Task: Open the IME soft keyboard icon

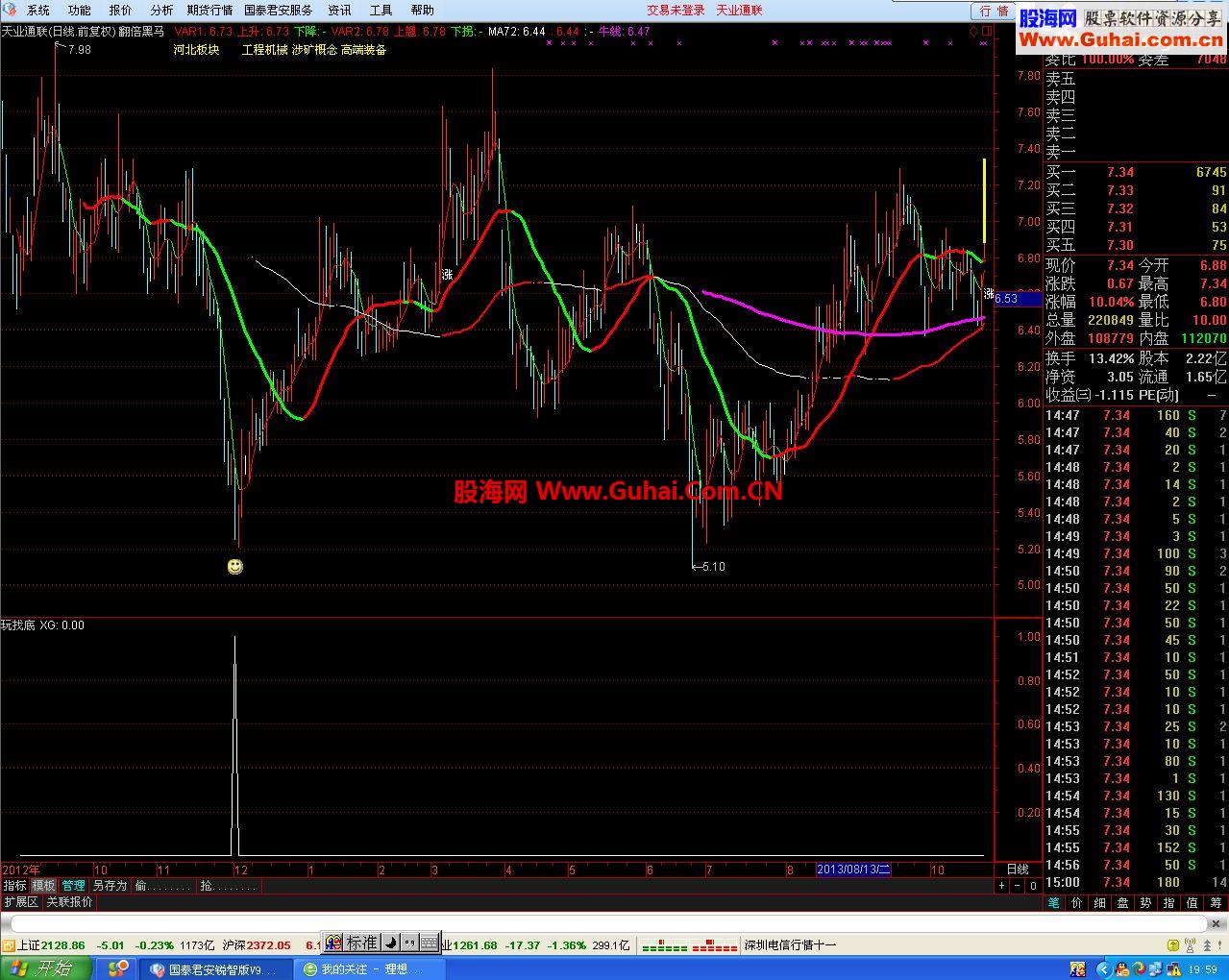Action: 429,943
